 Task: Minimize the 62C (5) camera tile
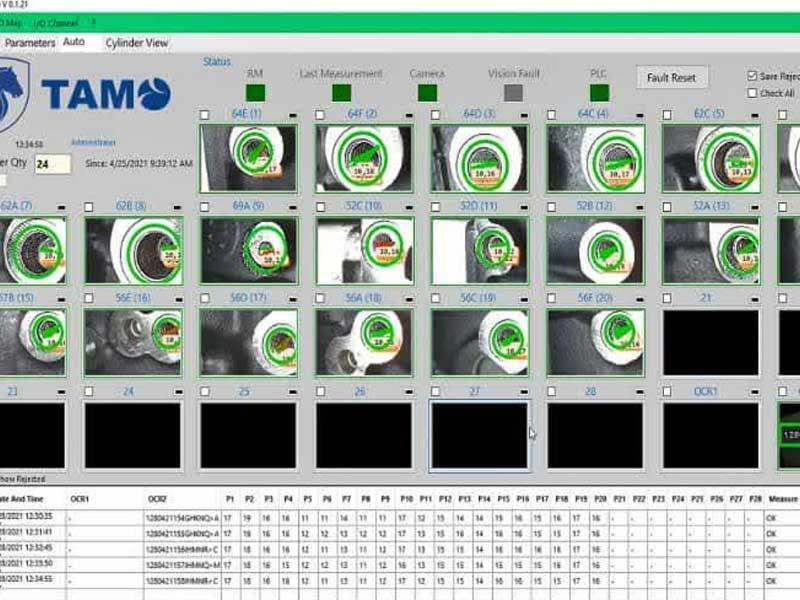[x=755, y=115]
